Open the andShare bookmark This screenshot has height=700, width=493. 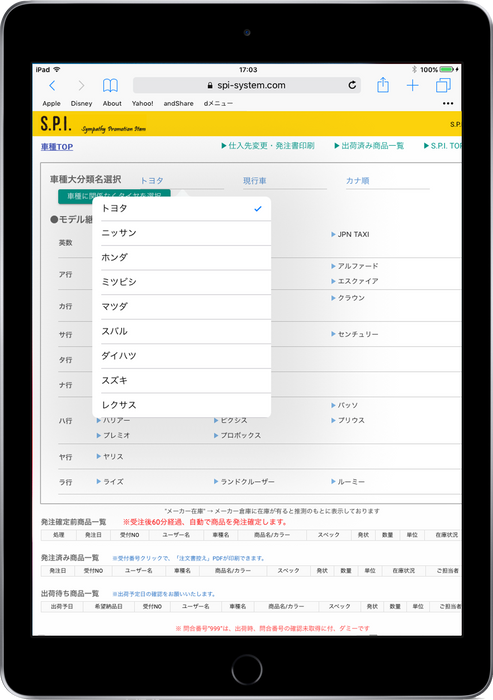pos(178,103)
